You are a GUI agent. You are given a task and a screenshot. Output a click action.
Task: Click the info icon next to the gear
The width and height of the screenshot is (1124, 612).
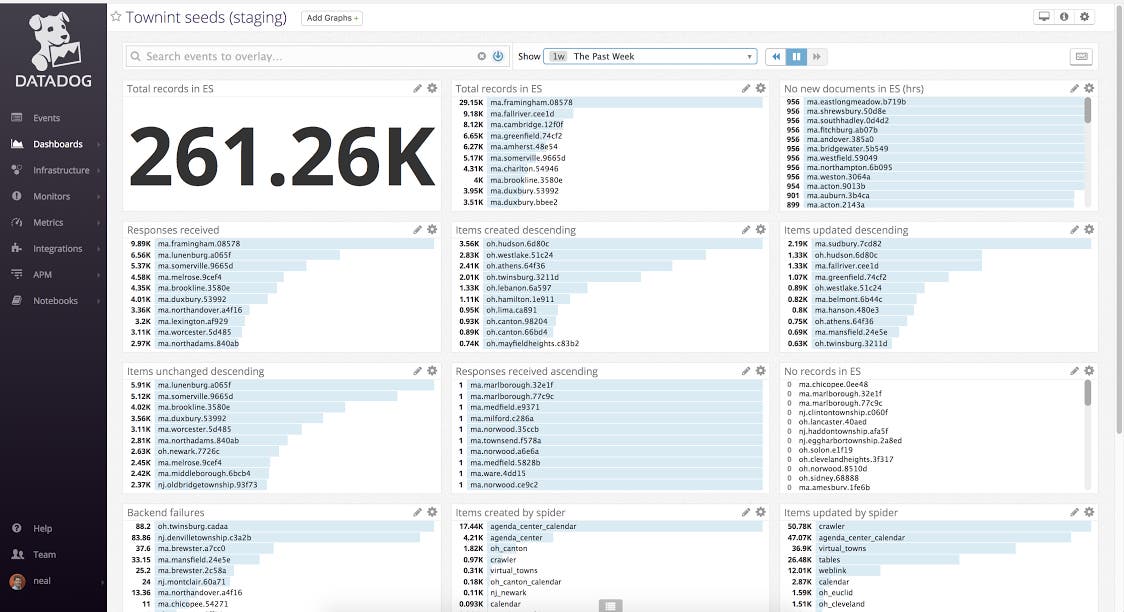tap(1062, 16)
